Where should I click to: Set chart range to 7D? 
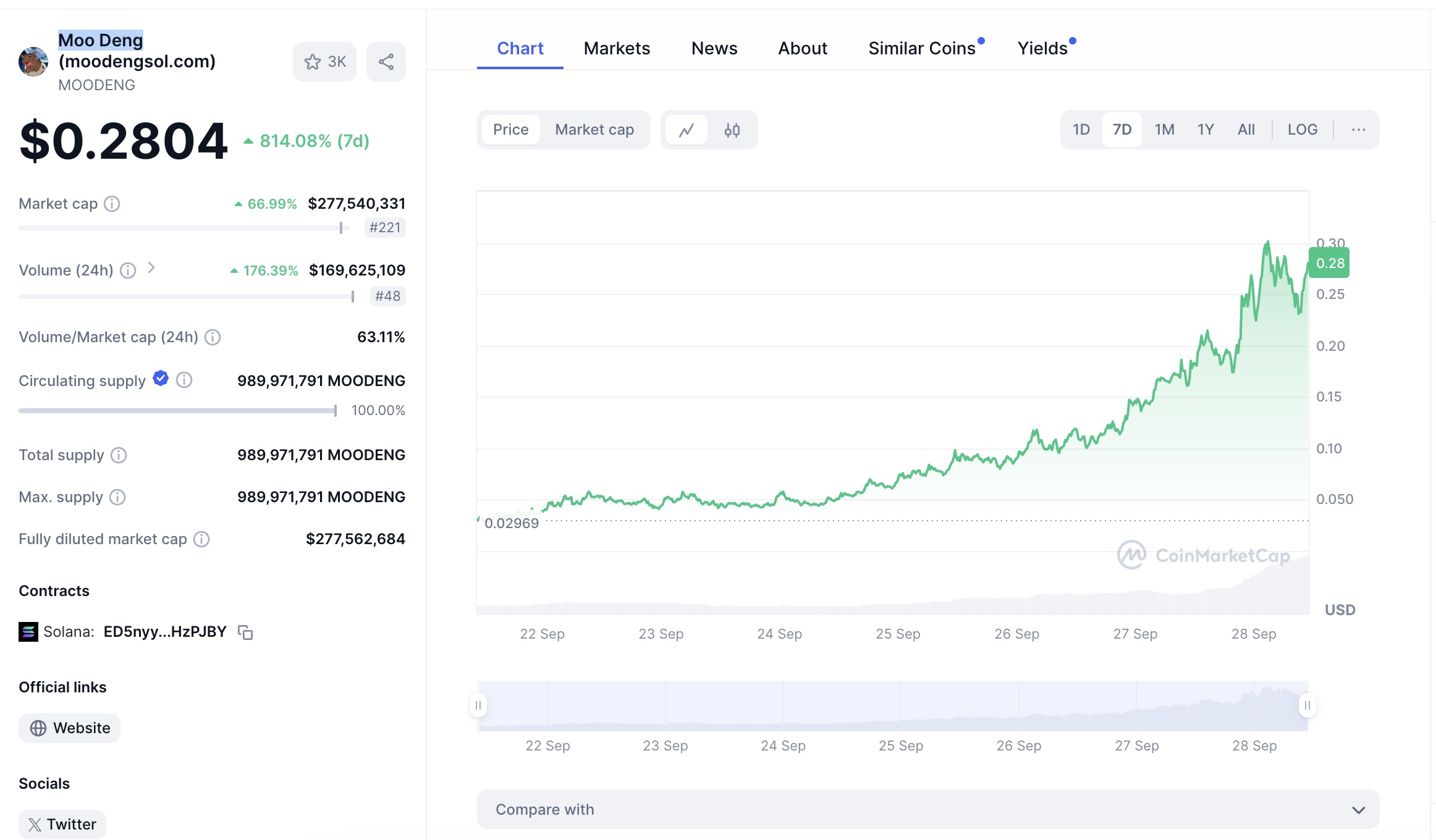click(1122, 130)
